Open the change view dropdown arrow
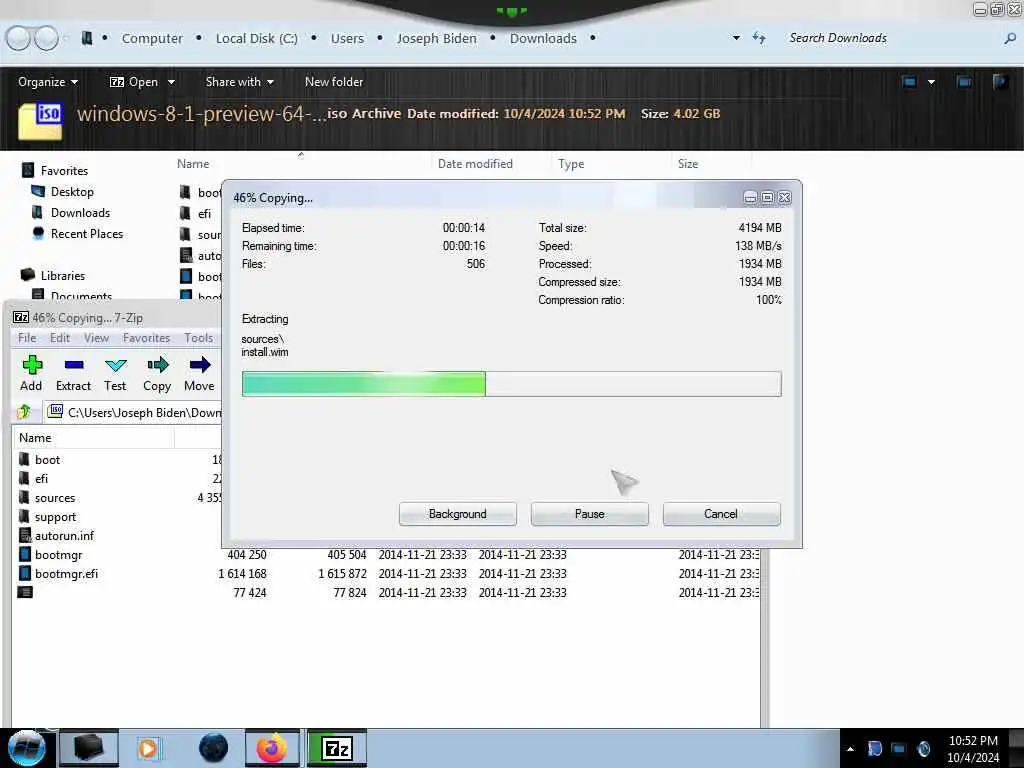This screenshot has height=768, width=1024. 931,82
